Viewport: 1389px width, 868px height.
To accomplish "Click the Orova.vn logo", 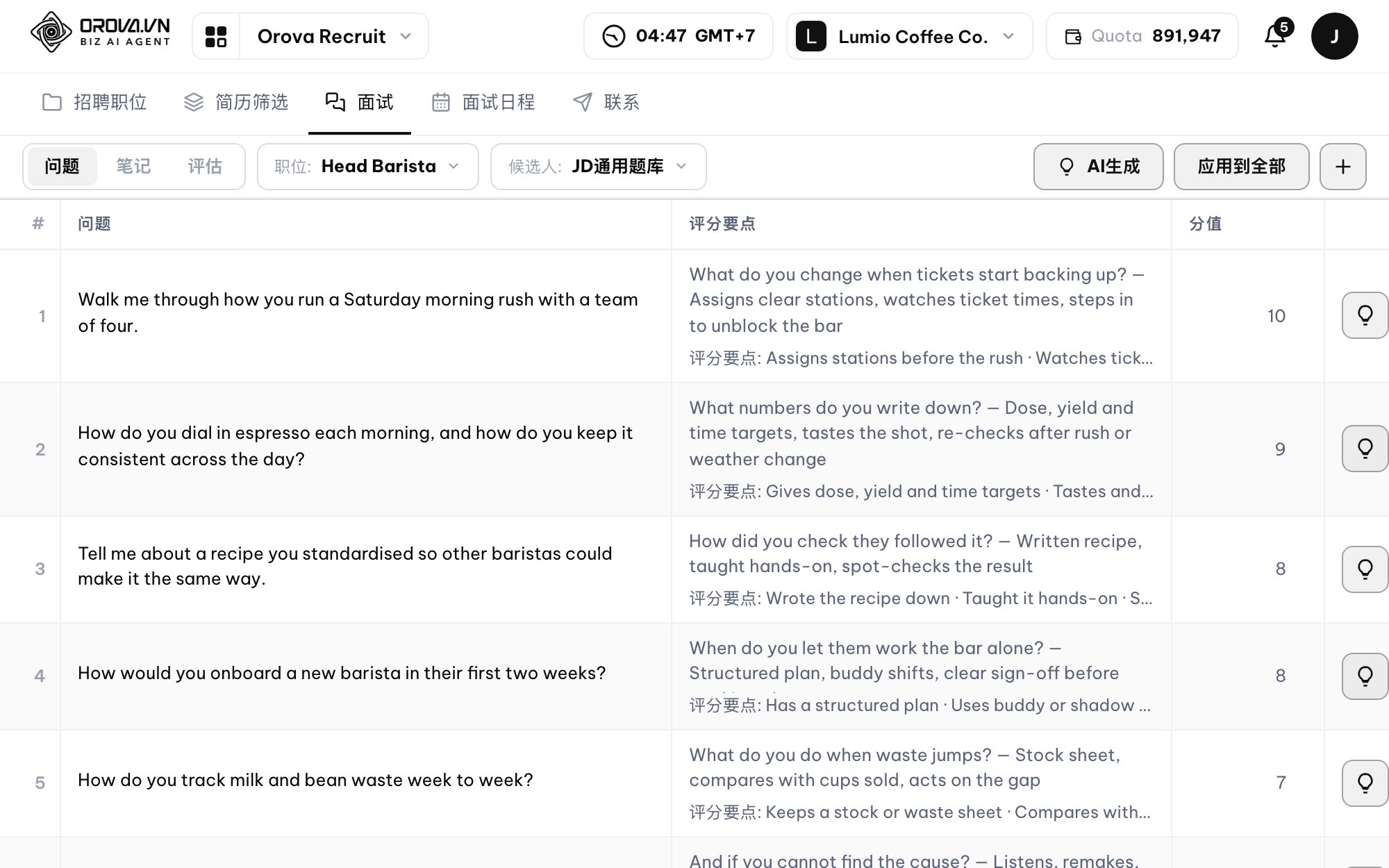I will pos(101,33).
